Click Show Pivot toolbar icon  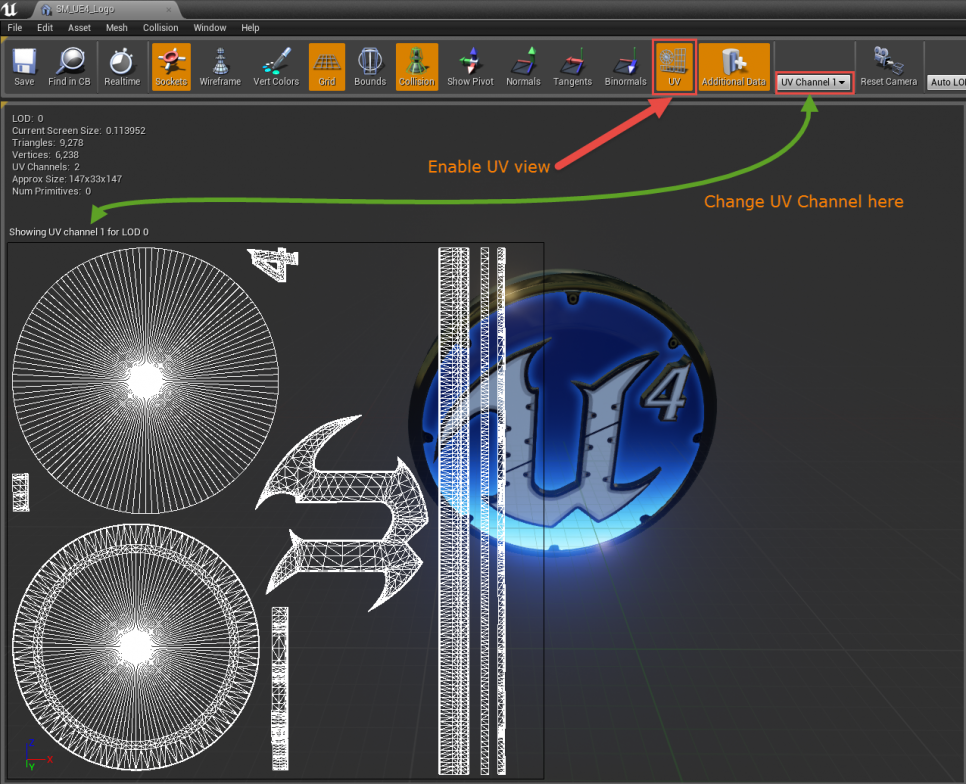pyautogui.click(x=471, y=67)
